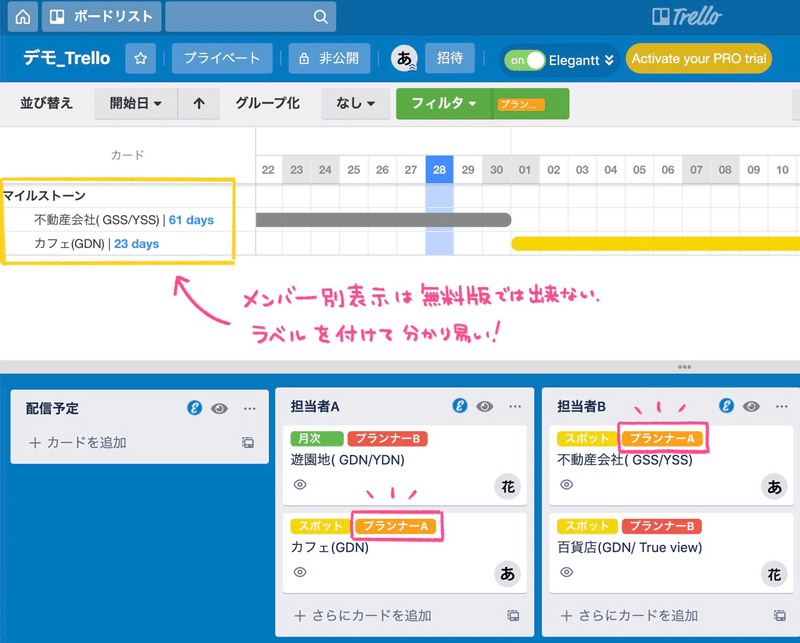Click Elegantt icon on 担当者B list
Screen dimensions: 800x643
click(727, 406)
